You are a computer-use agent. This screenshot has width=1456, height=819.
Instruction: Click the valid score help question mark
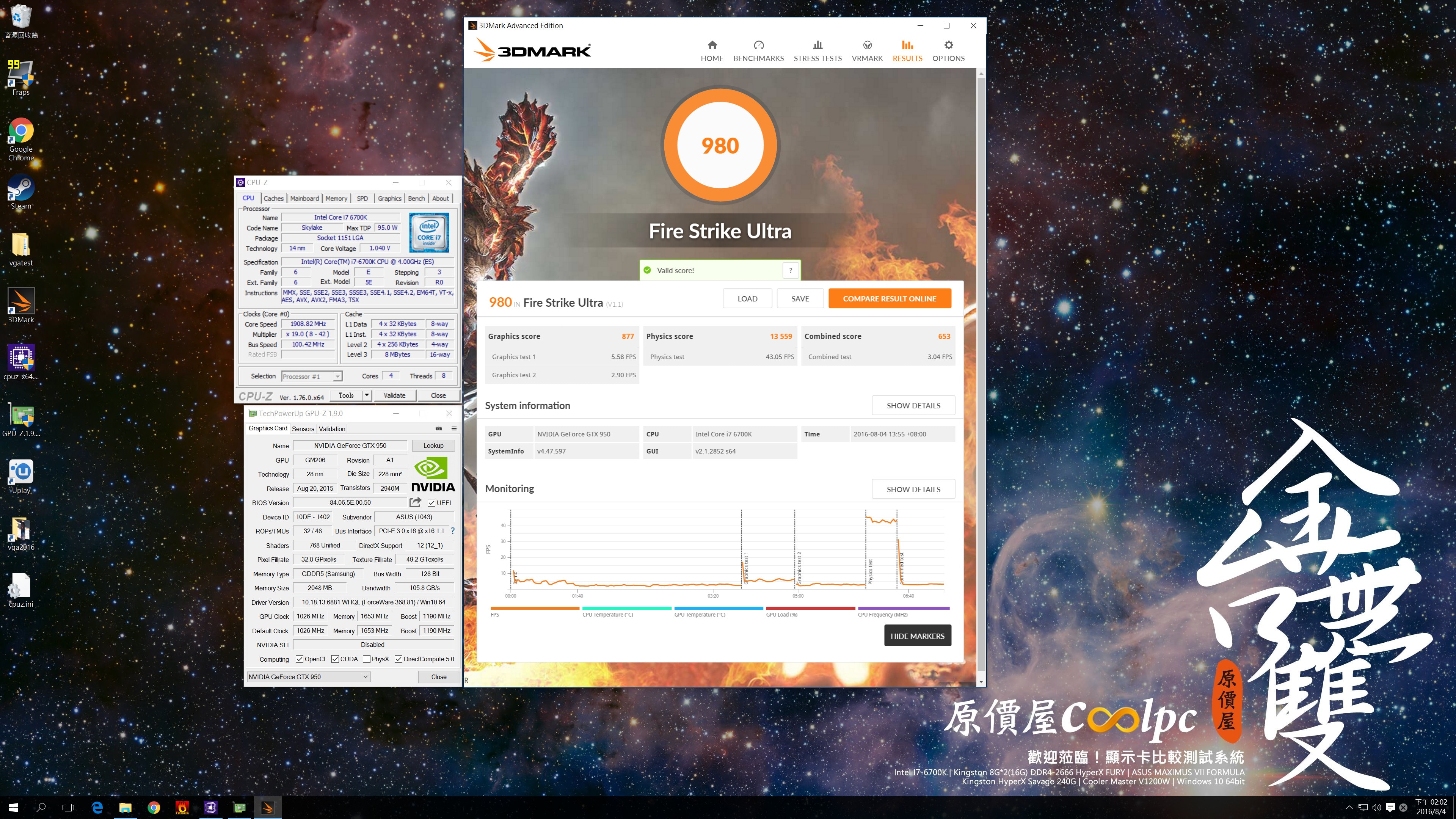[x=790, y=270]
